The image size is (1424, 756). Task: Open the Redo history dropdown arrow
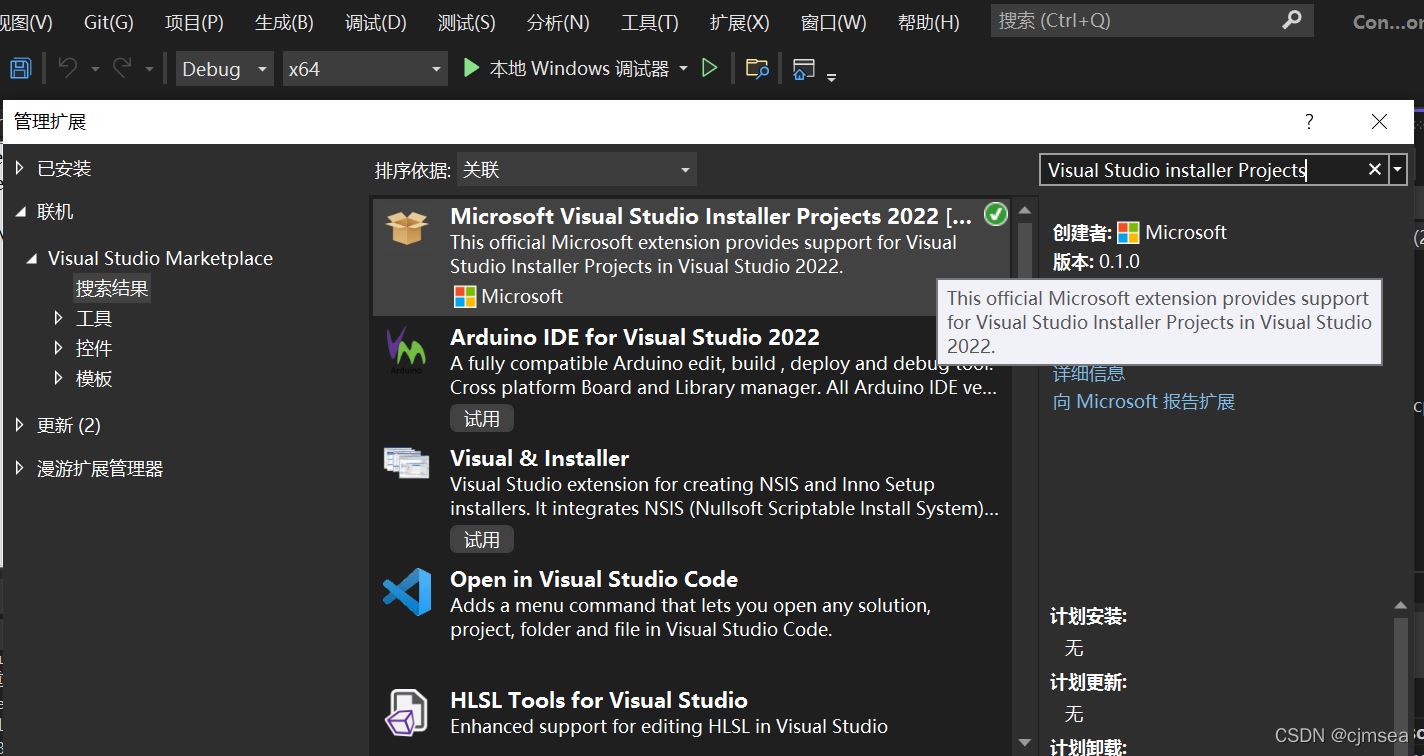(x=149, y=69)
